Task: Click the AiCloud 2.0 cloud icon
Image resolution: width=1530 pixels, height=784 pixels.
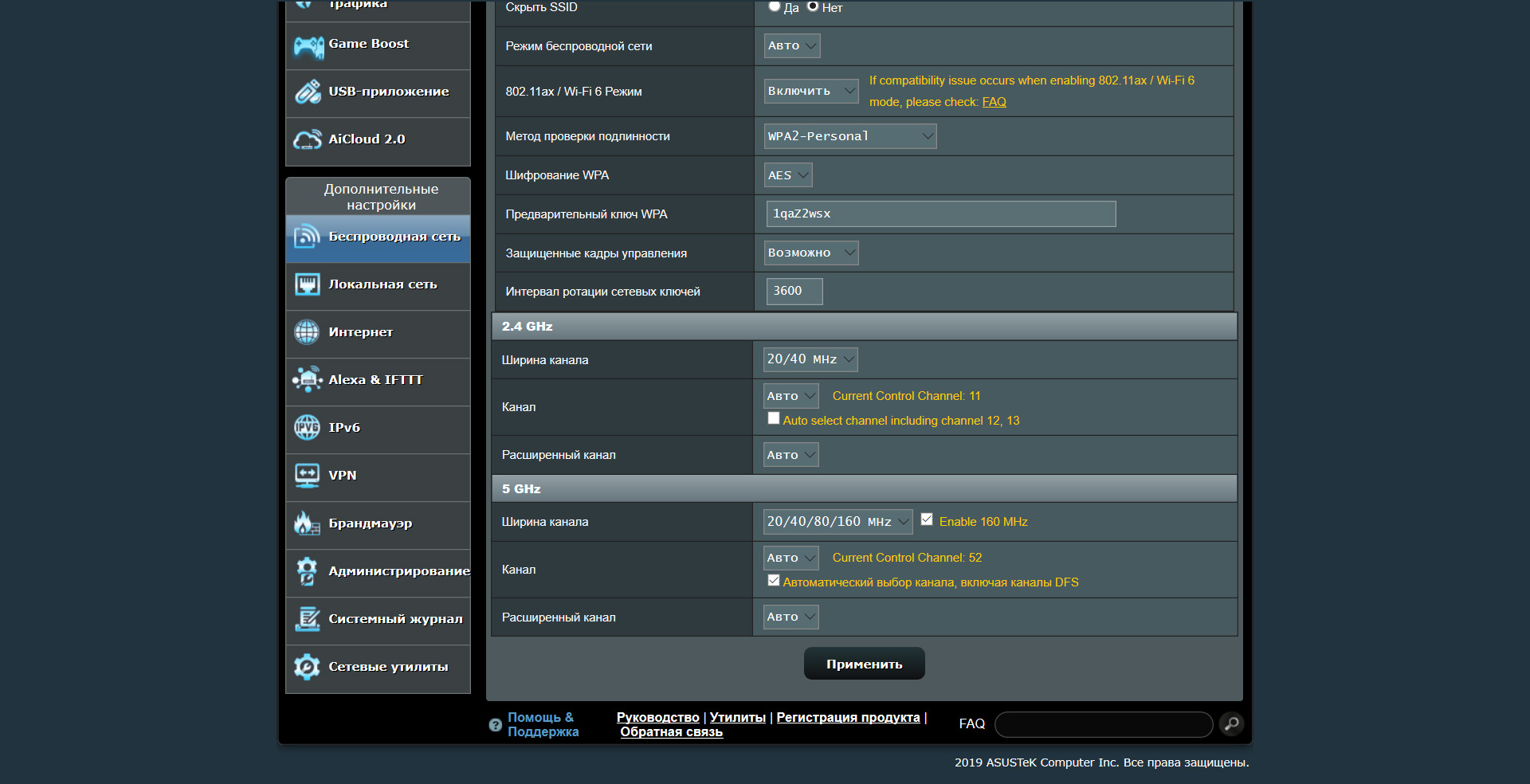Action: (308, 139)
